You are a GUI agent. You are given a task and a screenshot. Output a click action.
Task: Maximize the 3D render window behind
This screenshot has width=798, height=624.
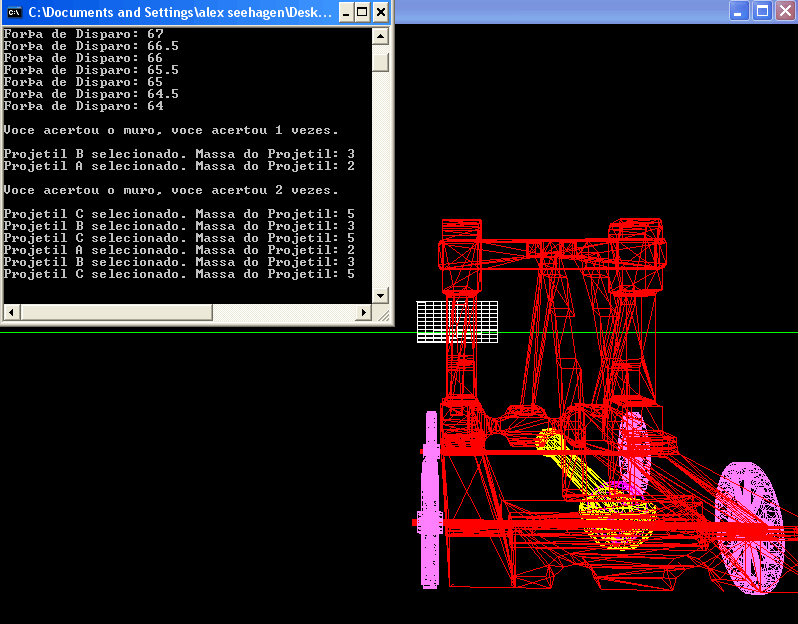tap(762, 11)
